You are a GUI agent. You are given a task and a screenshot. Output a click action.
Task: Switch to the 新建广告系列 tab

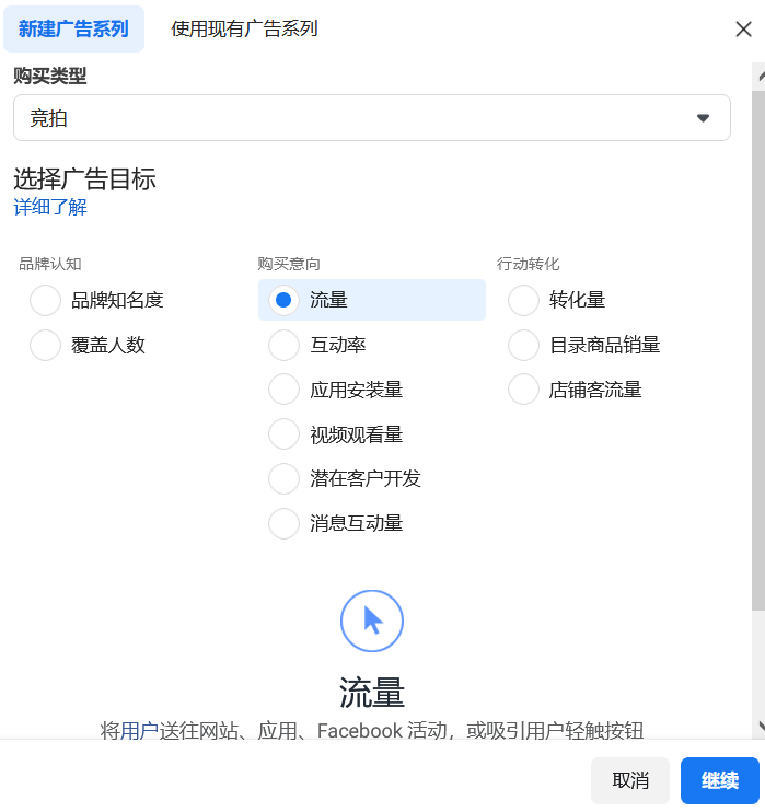[x=74, y=29]
